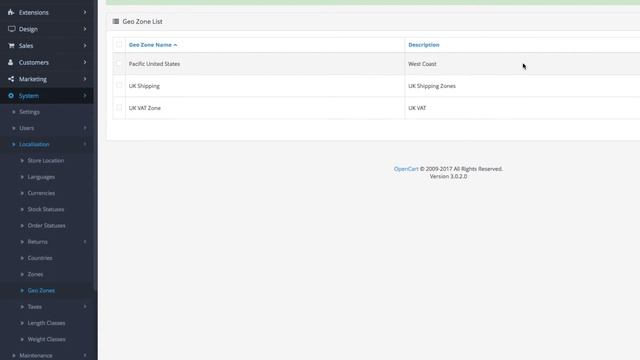Expand the Maintenance submenu chevron
This screenshot has height=360, width=640.
(x=85, y=356)
